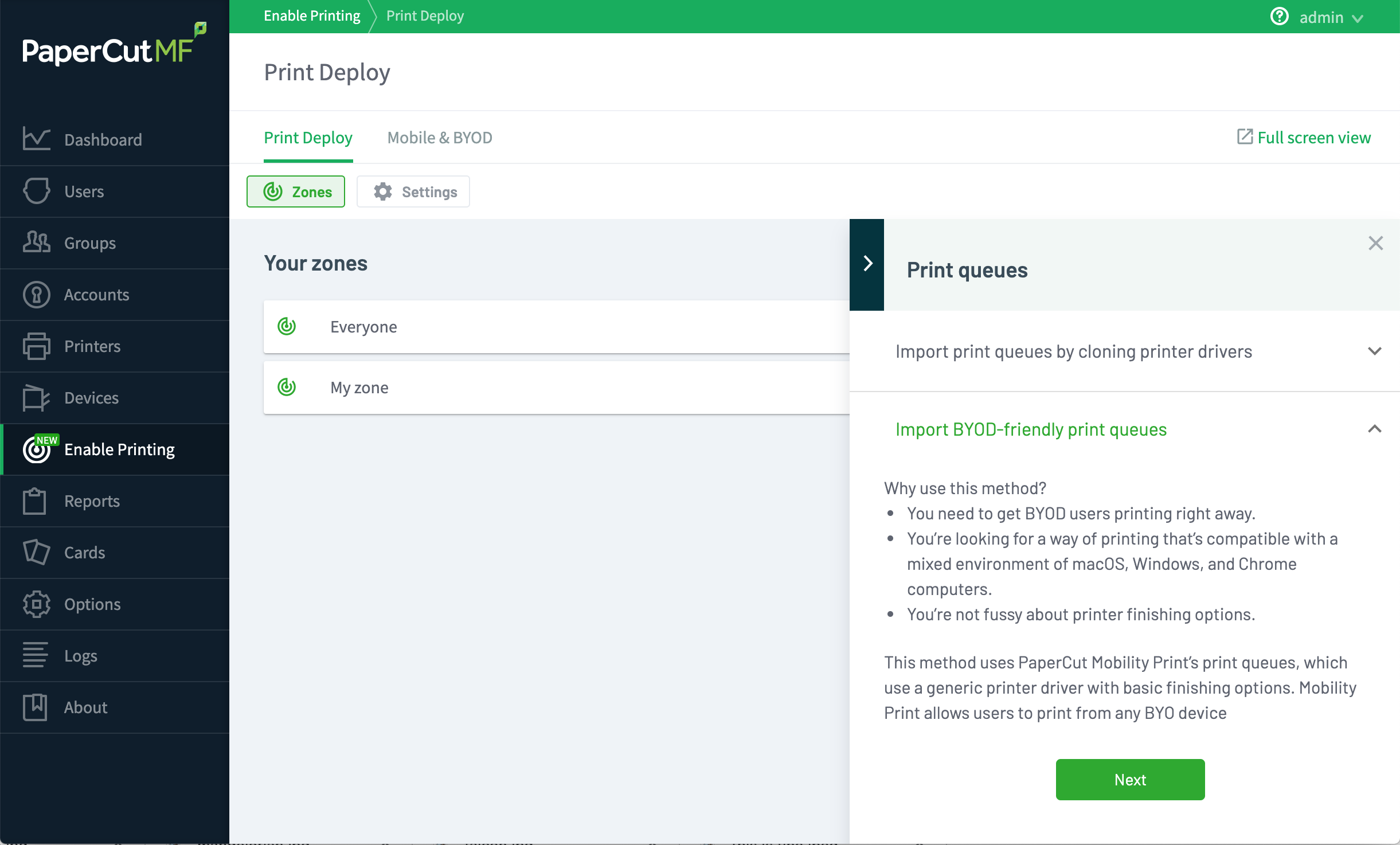Select Enable Printing in sidebar
Screen dimensions: 1400x845
coord(115,449)
